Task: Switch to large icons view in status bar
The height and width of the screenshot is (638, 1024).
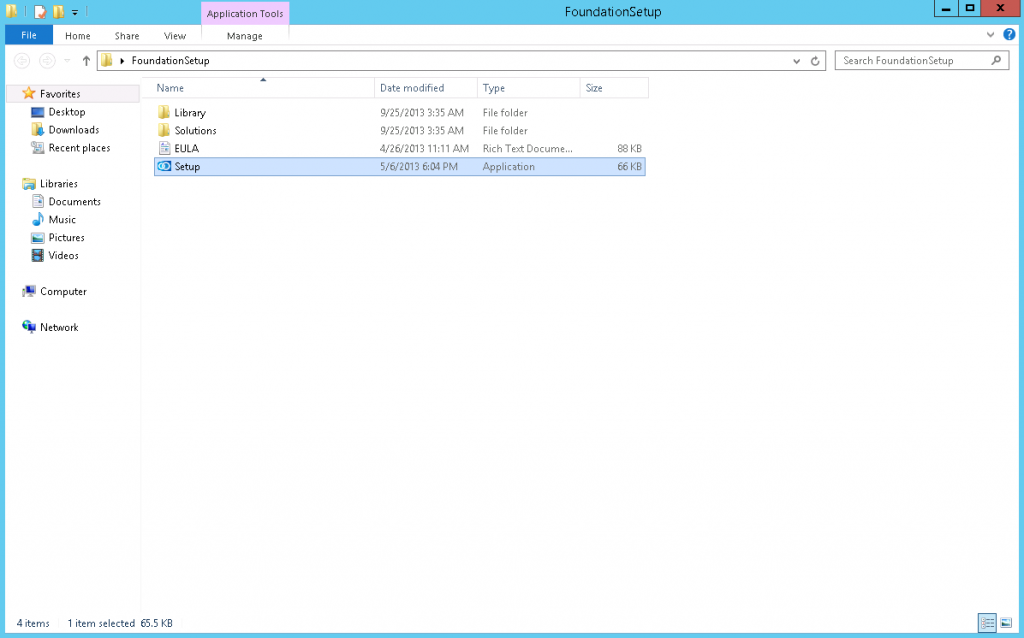Action: click(1005, 623)
